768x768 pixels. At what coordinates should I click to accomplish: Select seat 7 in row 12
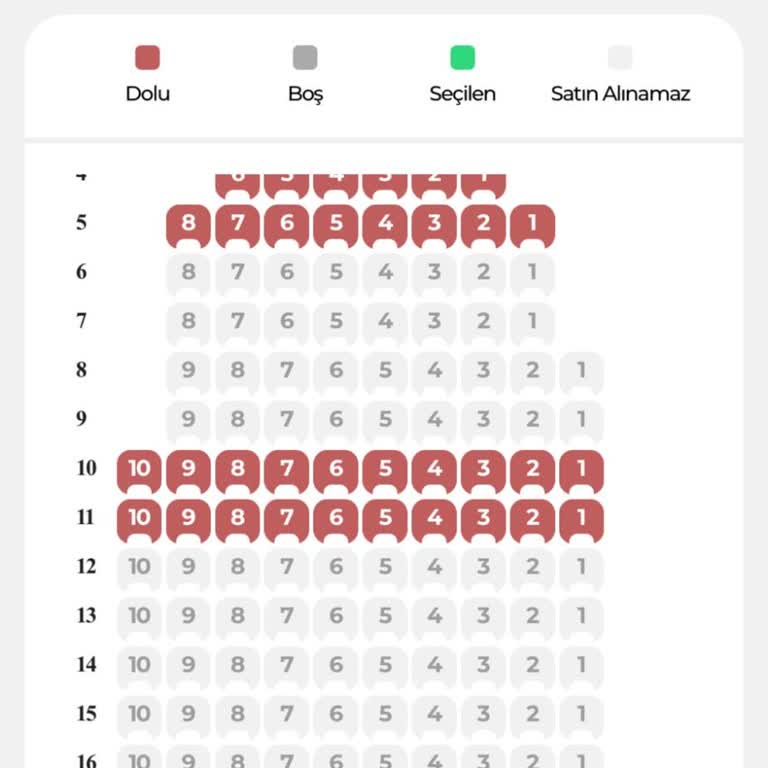coord(286,567)
